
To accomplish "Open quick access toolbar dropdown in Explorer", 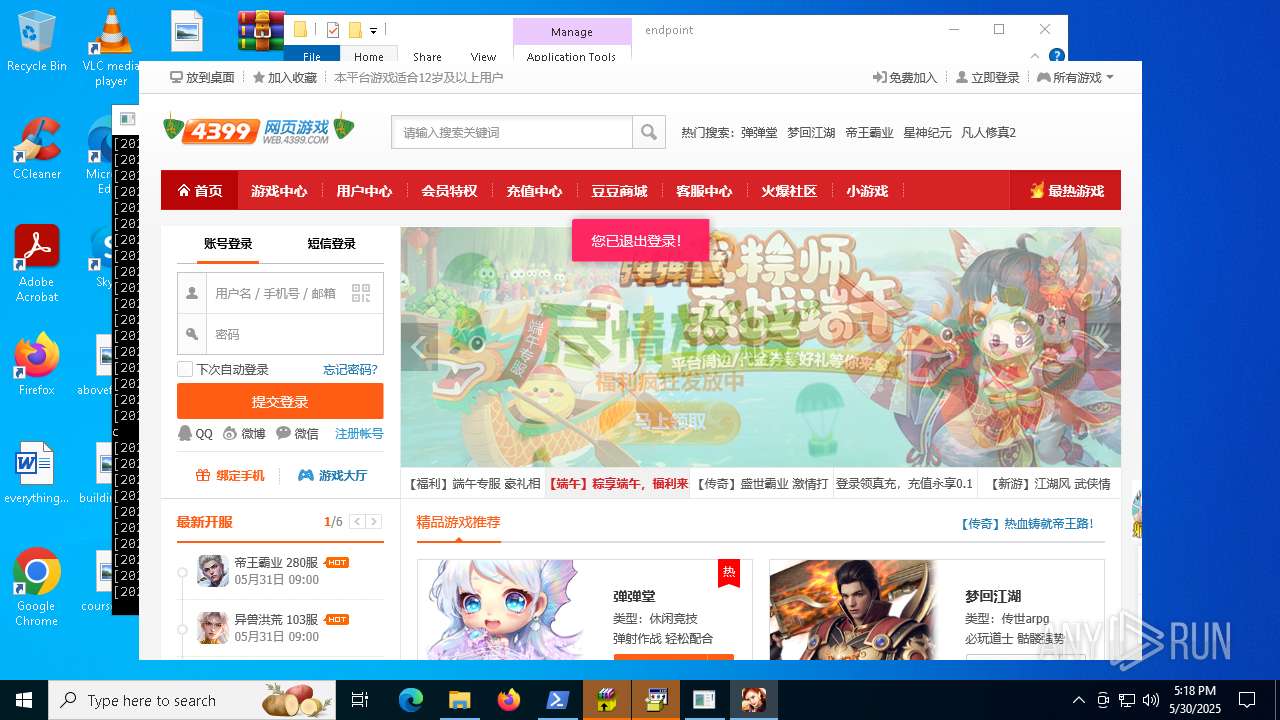I will [373, 31].
